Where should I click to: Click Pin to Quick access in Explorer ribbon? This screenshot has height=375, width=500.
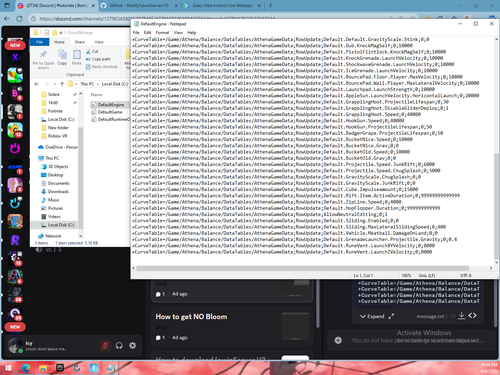(43, 59)
